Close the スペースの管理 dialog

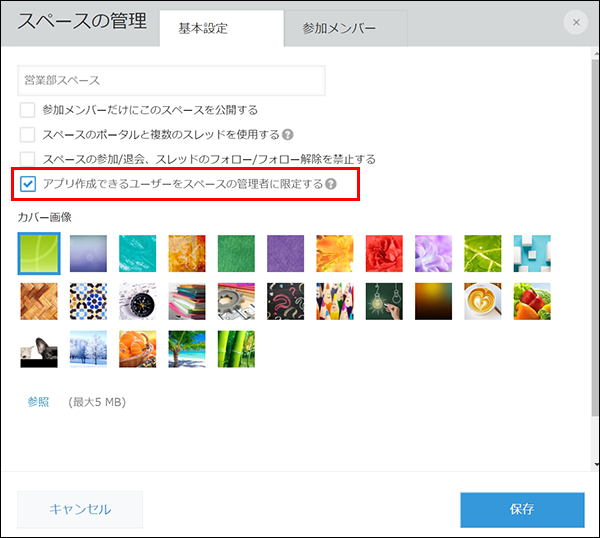click(x=576, y=23)
